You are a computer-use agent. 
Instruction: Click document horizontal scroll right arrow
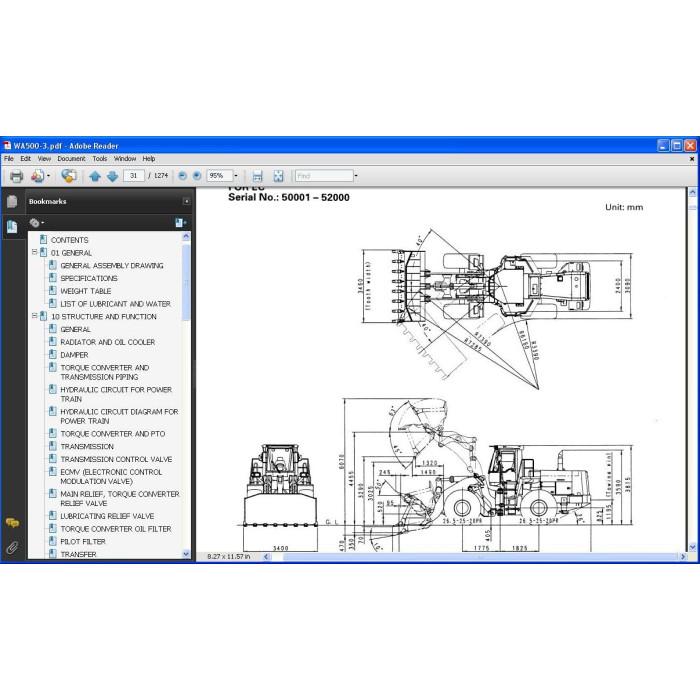click(x=683, y=556)
